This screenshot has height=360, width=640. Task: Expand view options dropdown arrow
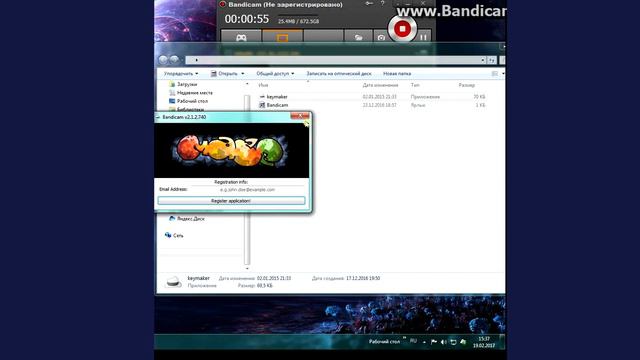pyautogui.click(x=503, y=73)
